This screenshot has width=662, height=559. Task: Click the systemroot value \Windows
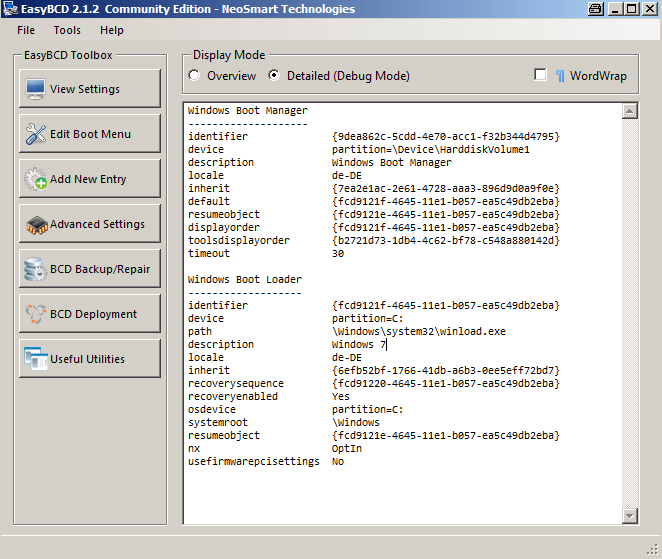(x=356, y=422)
